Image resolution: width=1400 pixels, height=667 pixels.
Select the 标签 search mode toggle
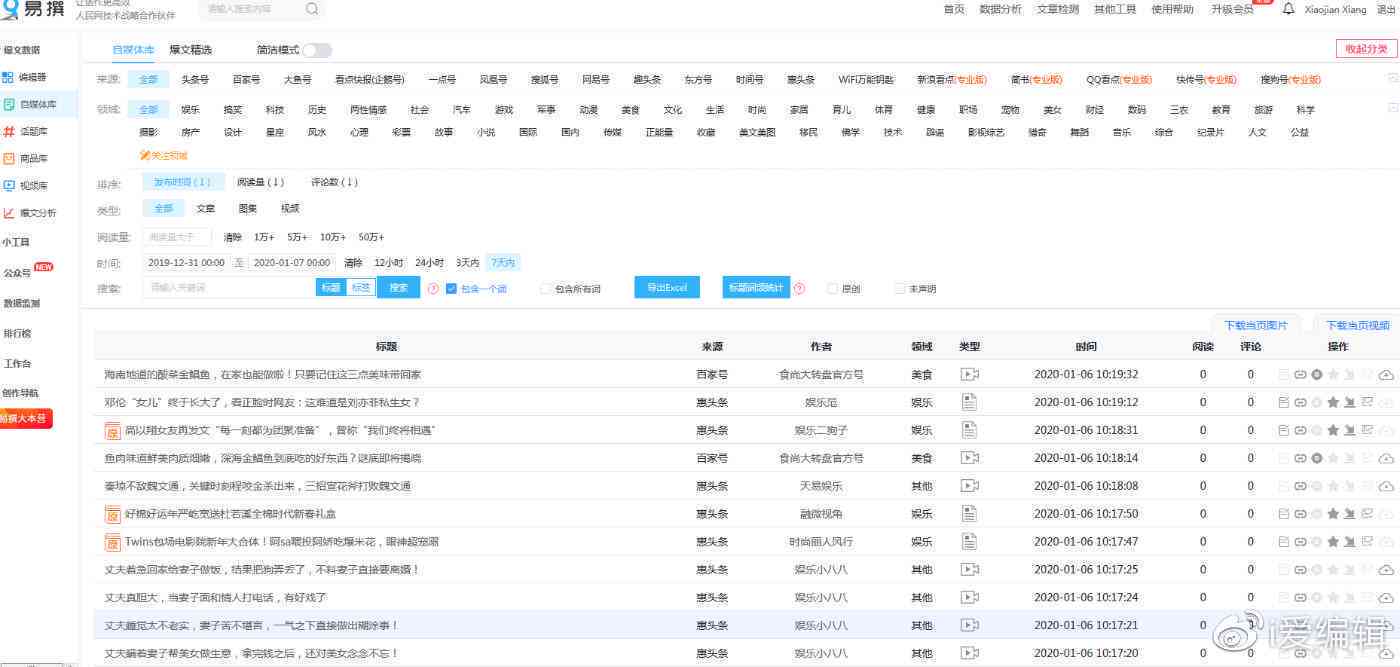coord(360,288)
